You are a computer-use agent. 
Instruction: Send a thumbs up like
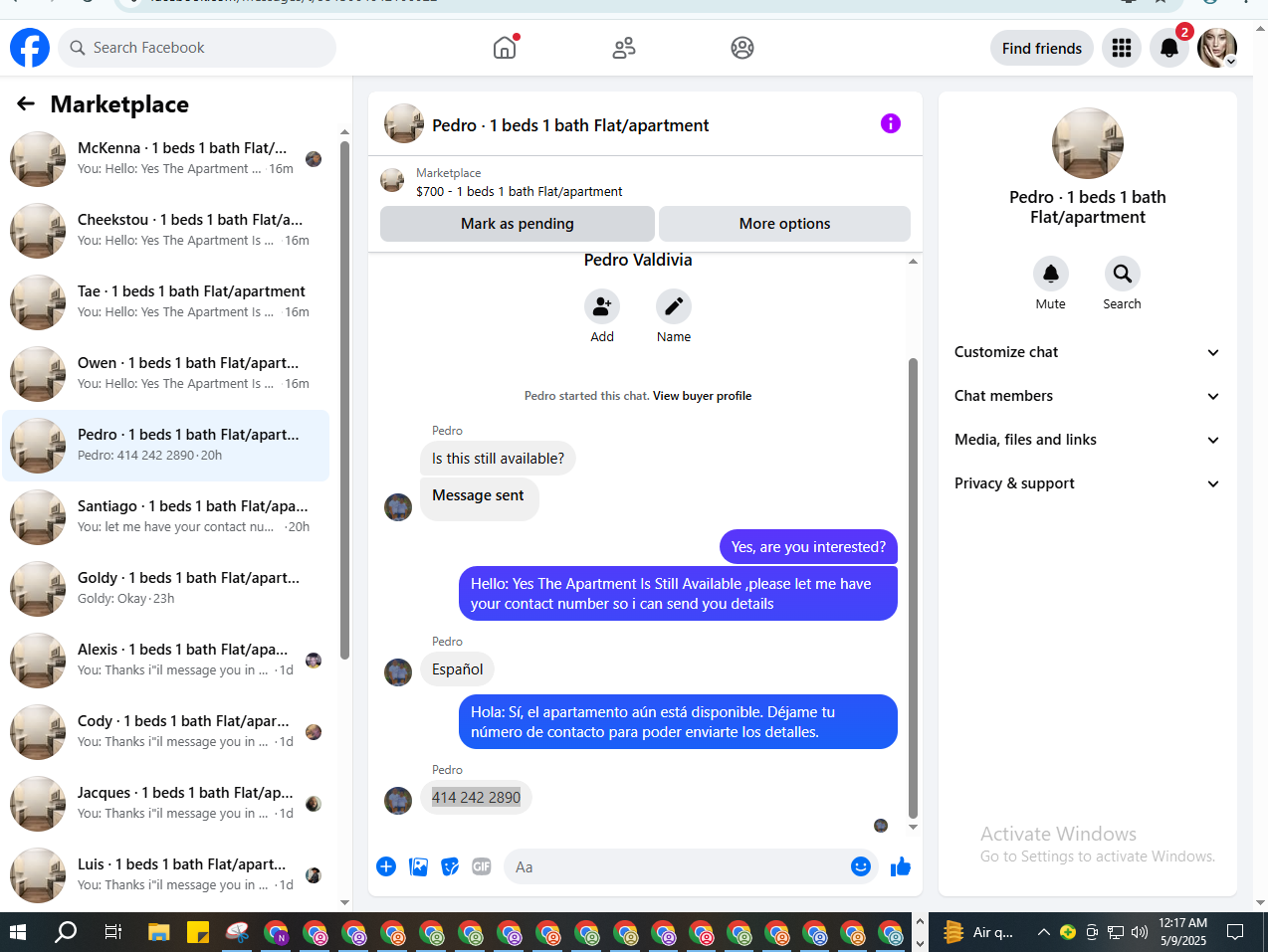click(x=901, y=866)
